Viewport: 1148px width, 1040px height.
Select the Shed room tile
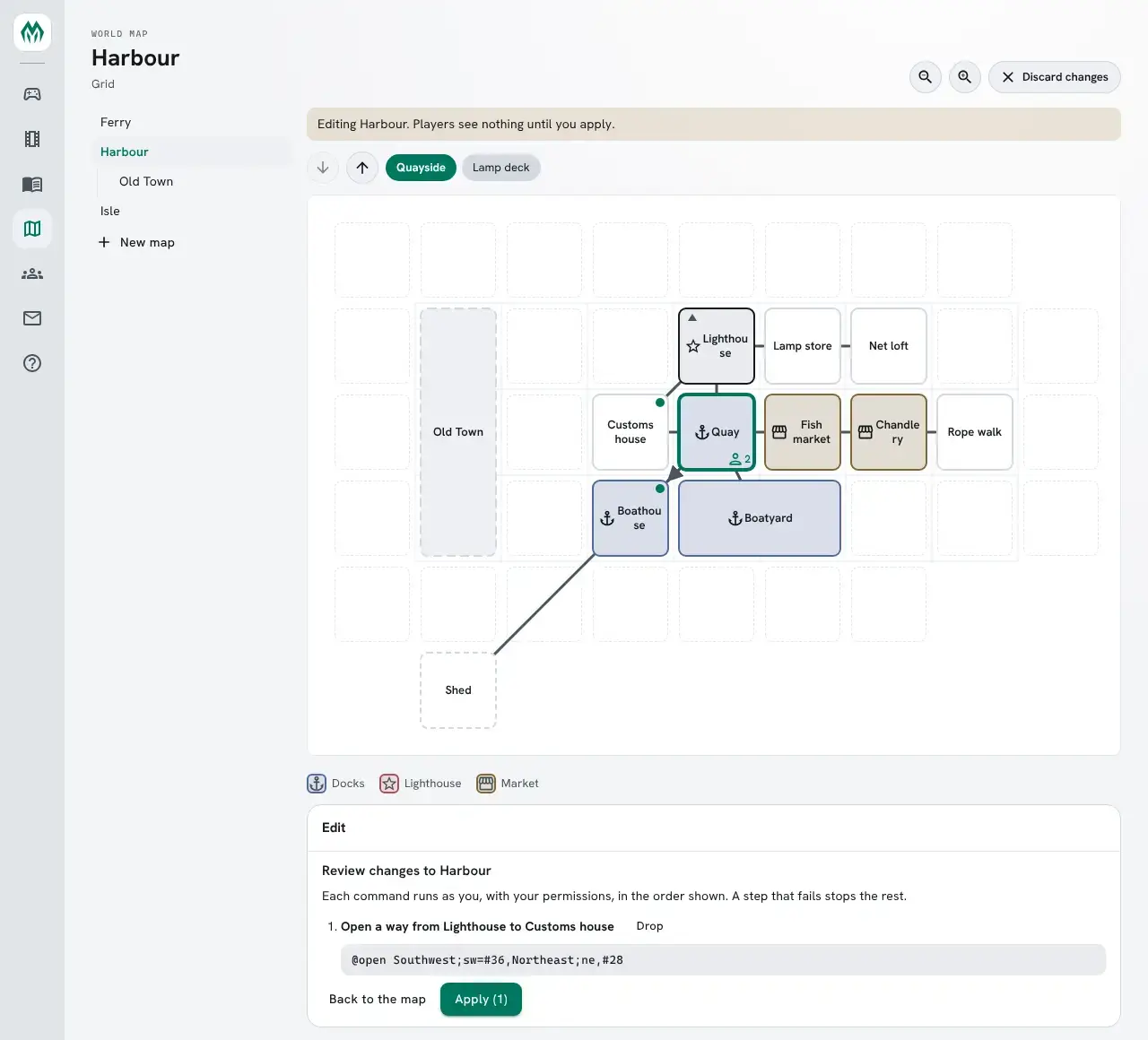point(458,690)
